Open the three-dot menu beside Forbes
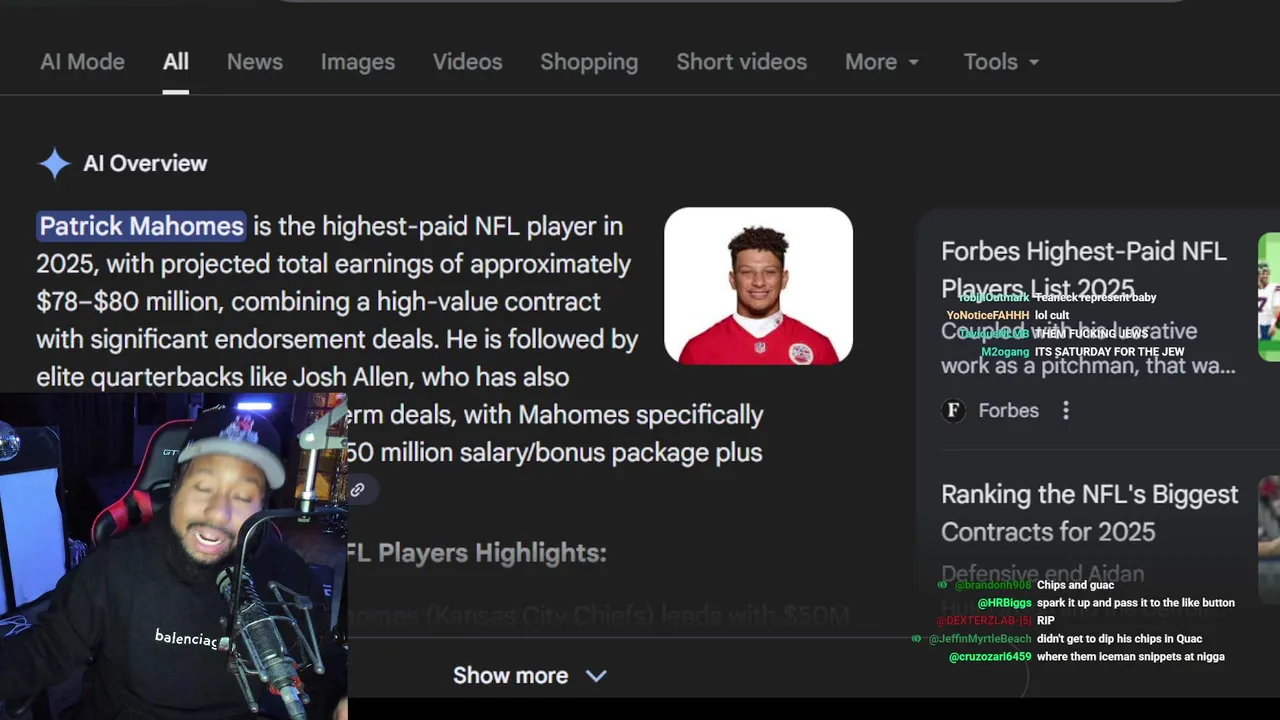Image resolution: width=1280 pixels, height=720 pixels. (1066, 410)
